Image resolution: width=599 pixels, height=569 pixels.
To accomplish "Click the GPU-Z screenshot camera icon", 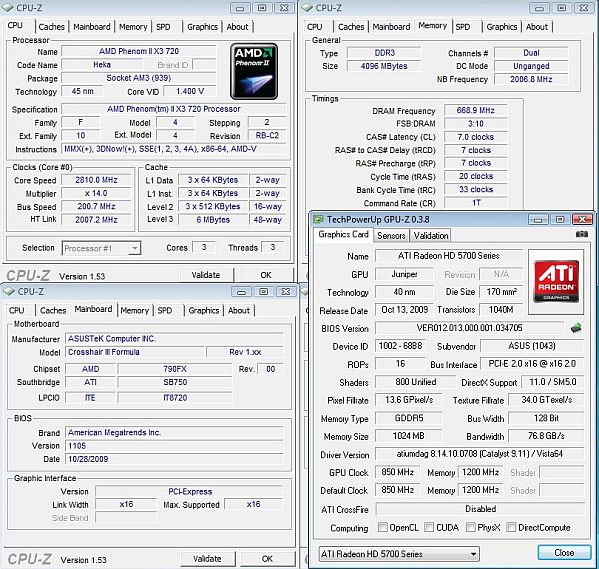I will [581, 234].
